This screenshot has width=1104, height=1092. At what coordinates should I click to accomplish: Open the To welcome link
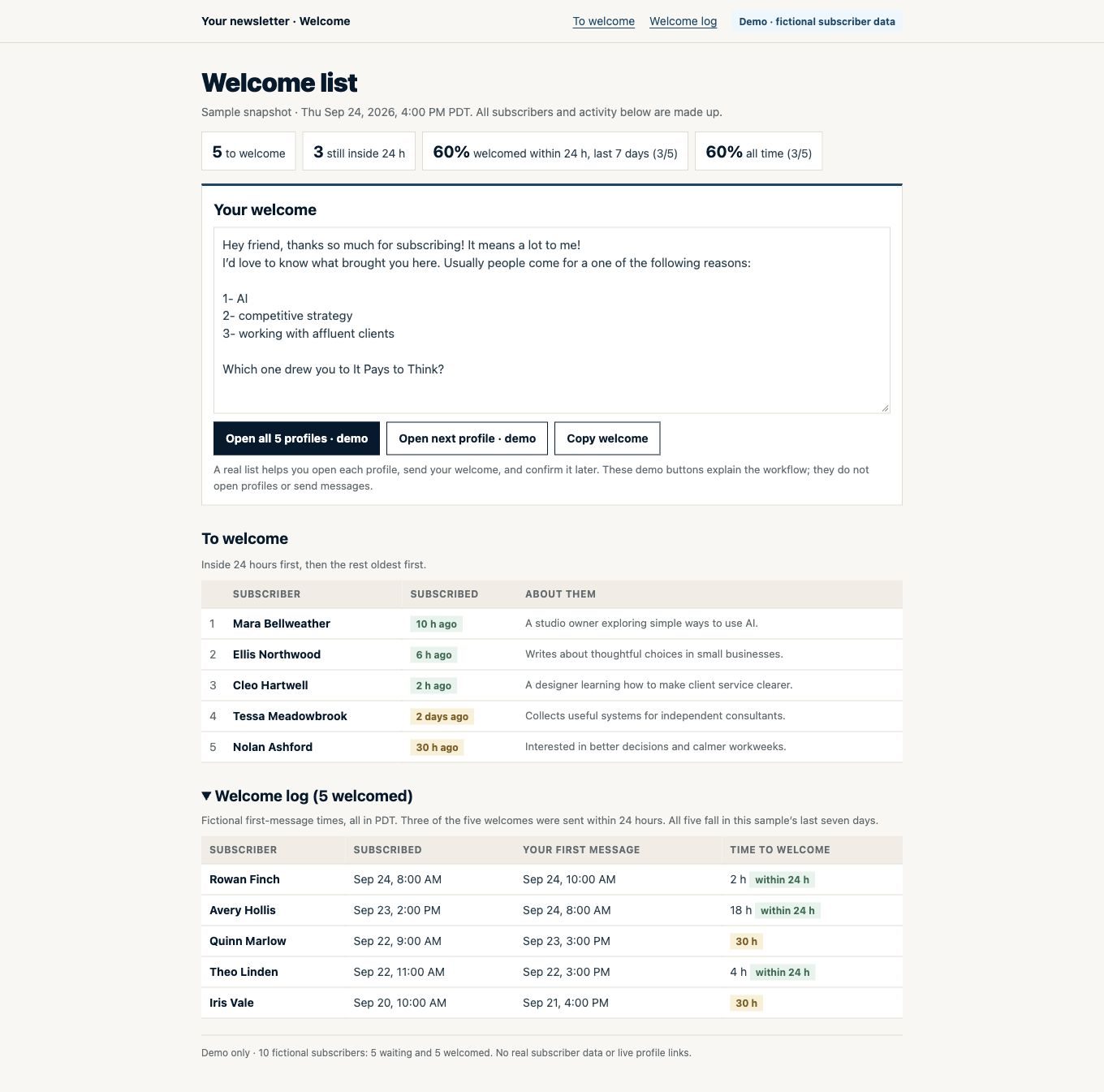(604, 22)
